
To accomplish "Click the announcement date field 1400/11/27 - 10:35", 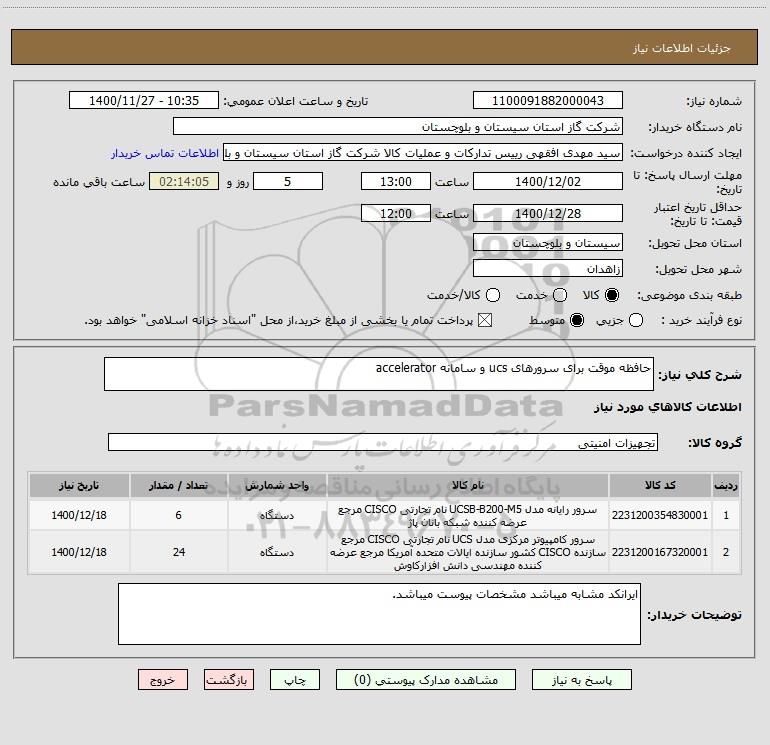I will (144, 100).
